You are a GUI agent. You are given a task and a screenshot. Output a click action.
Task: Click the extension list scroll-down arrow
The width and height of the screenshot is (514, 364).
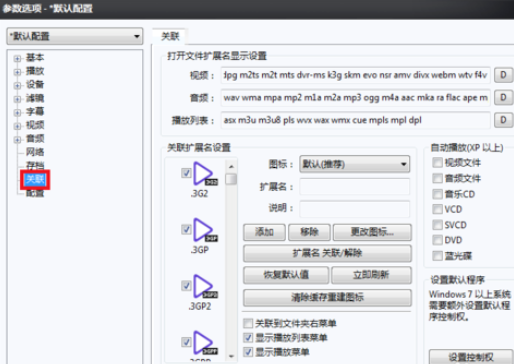pyautogui.click(x=231, y=356)
